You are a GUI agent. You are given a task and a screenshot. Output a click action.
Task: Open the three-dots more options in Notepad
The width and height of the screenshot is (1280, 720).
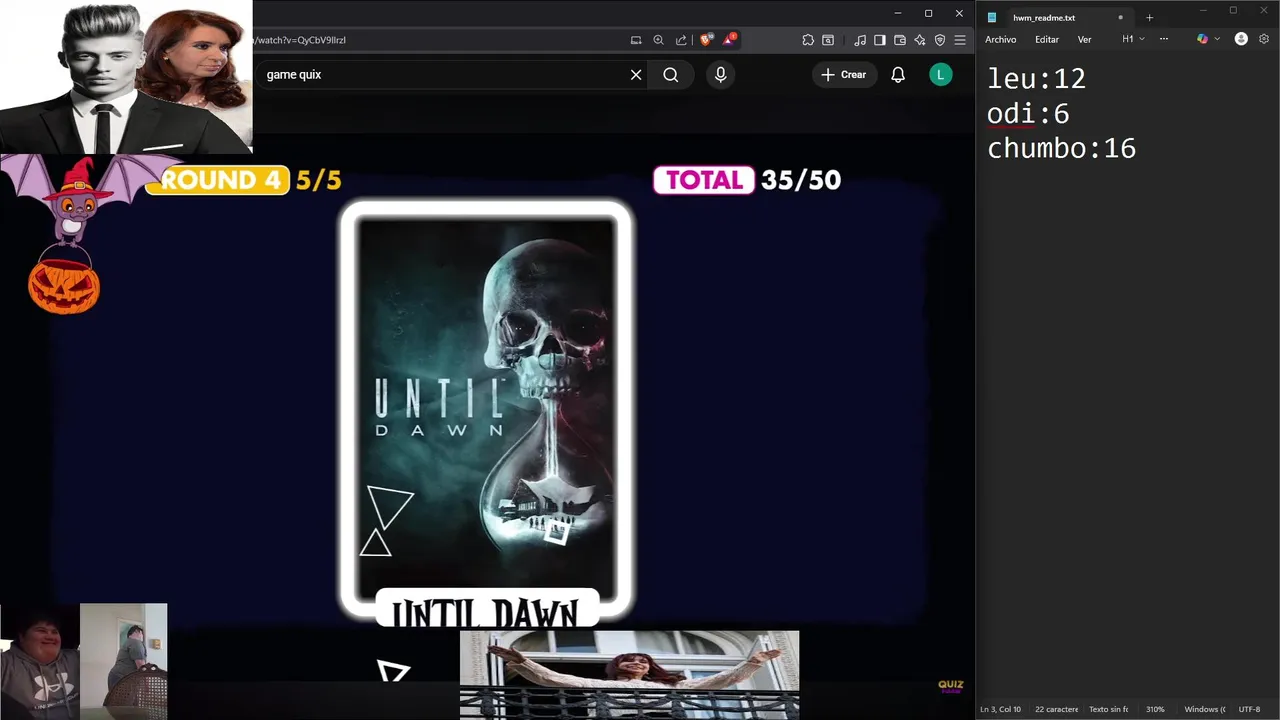tap(1164, 39)
